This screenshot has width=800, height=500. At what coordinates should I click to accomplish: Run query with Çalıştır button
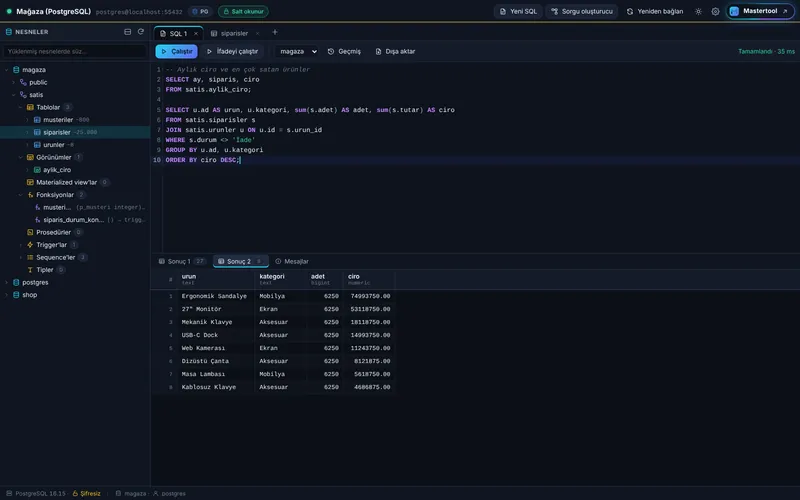click(x=177, y=51)
